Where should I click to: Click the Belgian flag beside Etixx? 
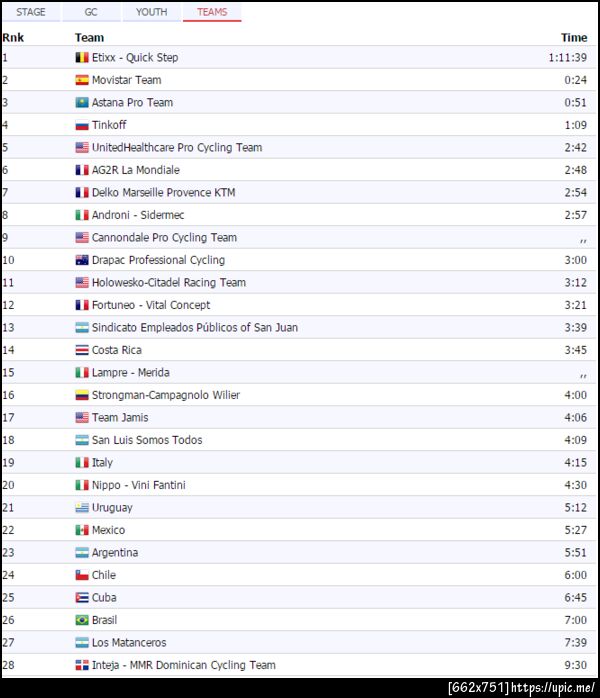(x=82, y=58)
